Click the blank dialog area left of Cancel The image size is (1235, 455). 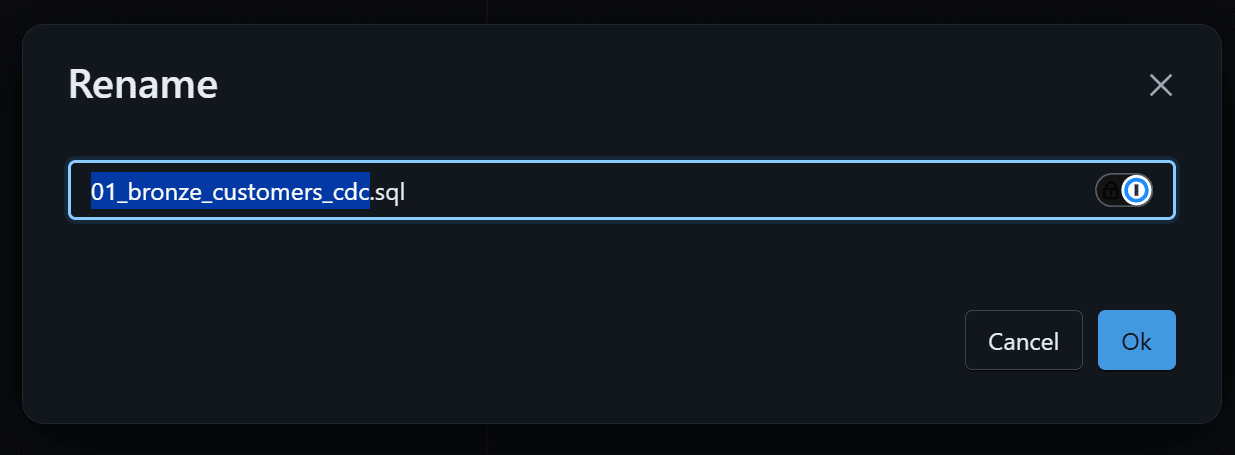coord(500,341)
